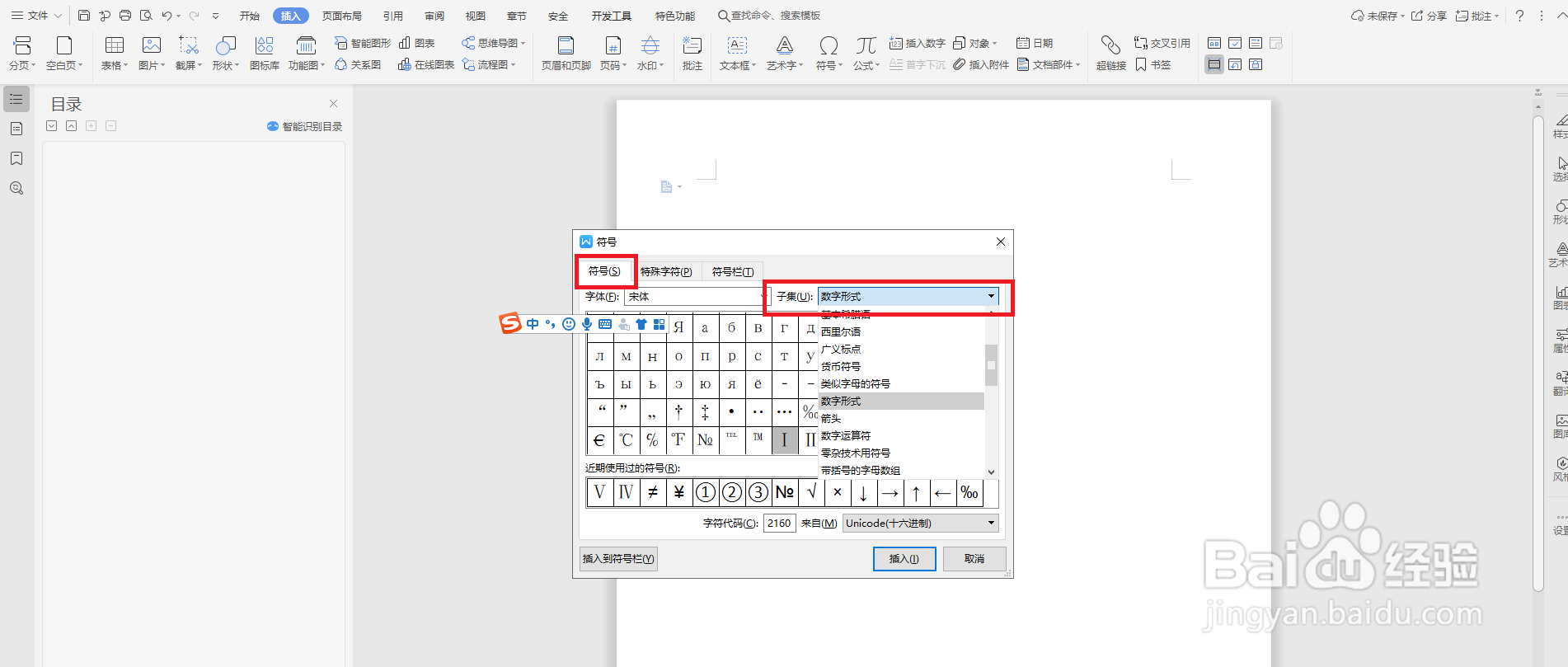Screen dimensions: 1568x667
Task: Open Header and Footer (页眉和页脚)
Action: [x=566, y=54]
